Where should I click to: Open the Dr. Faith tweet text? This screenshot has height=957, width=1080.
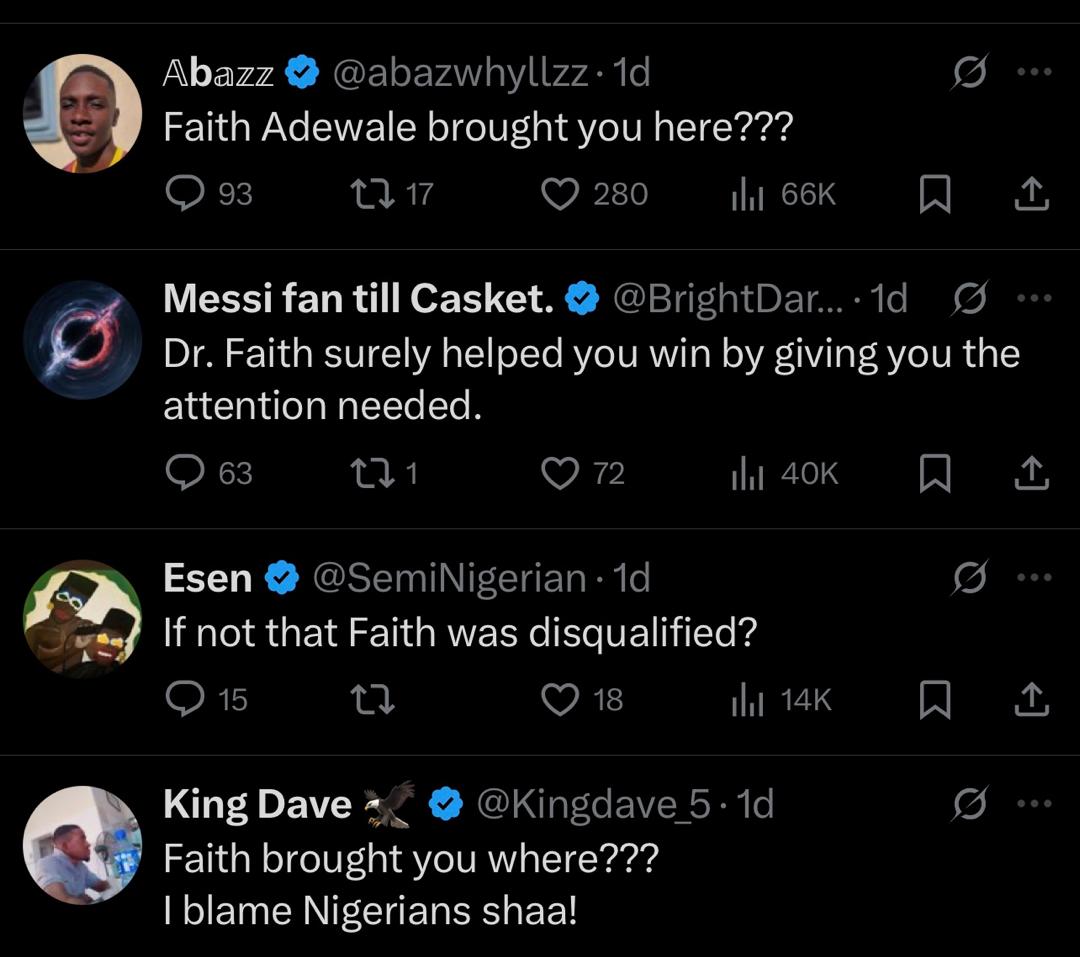(590, 379)
